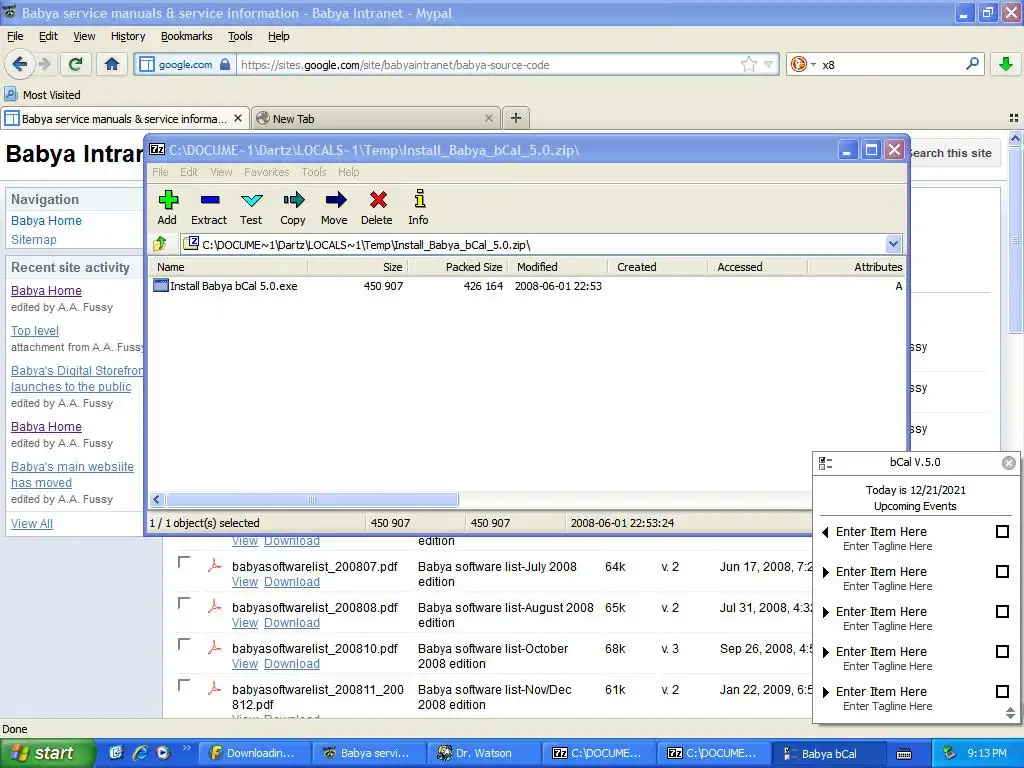Open the Favorites menu in 7-Zip
This screenshot has width=1024, height=768.
266,172
